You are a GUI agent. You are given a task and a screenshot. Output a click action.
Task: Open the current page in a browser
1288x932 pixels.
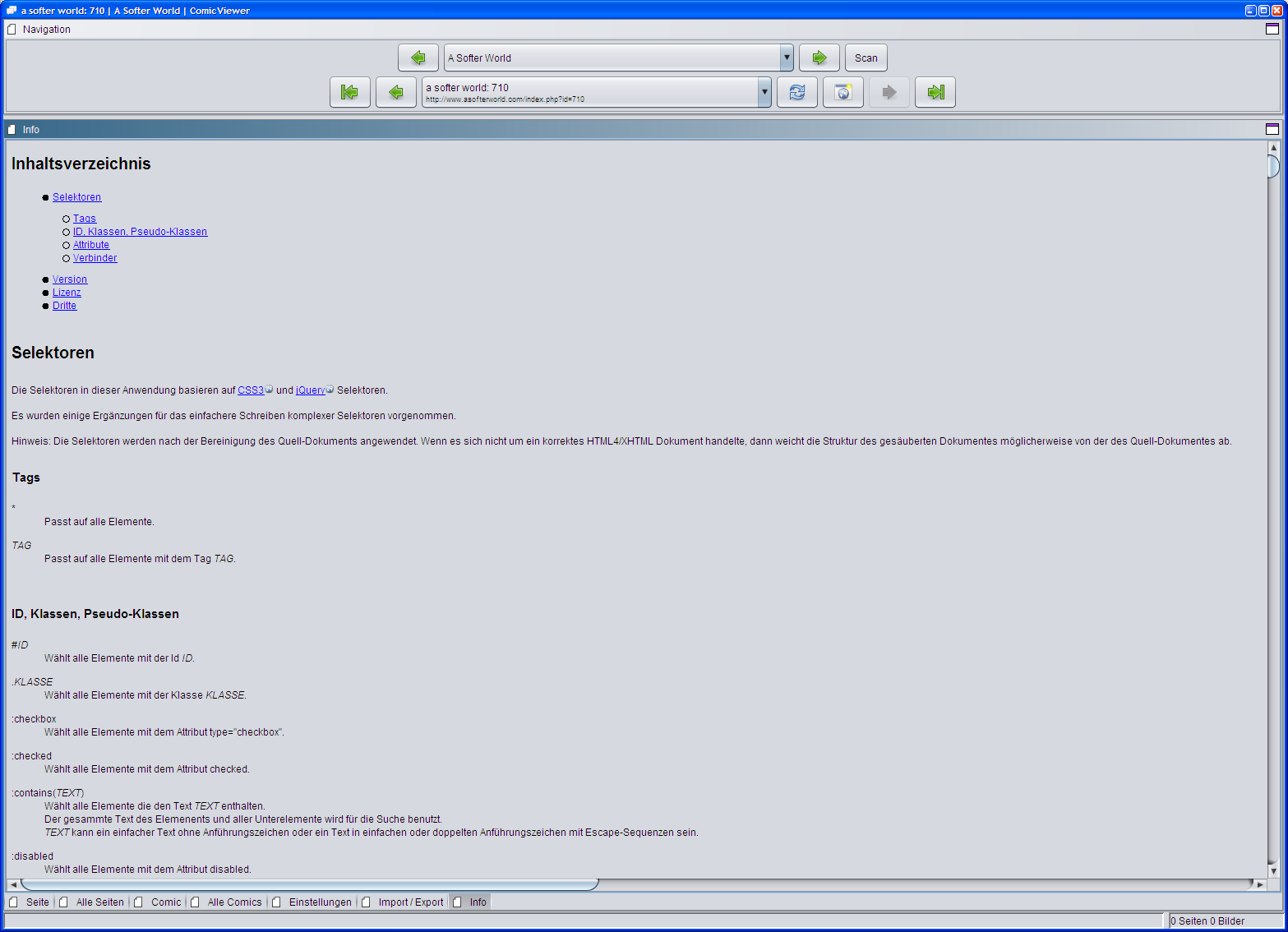pyautogui.click(x=843, y=92)
